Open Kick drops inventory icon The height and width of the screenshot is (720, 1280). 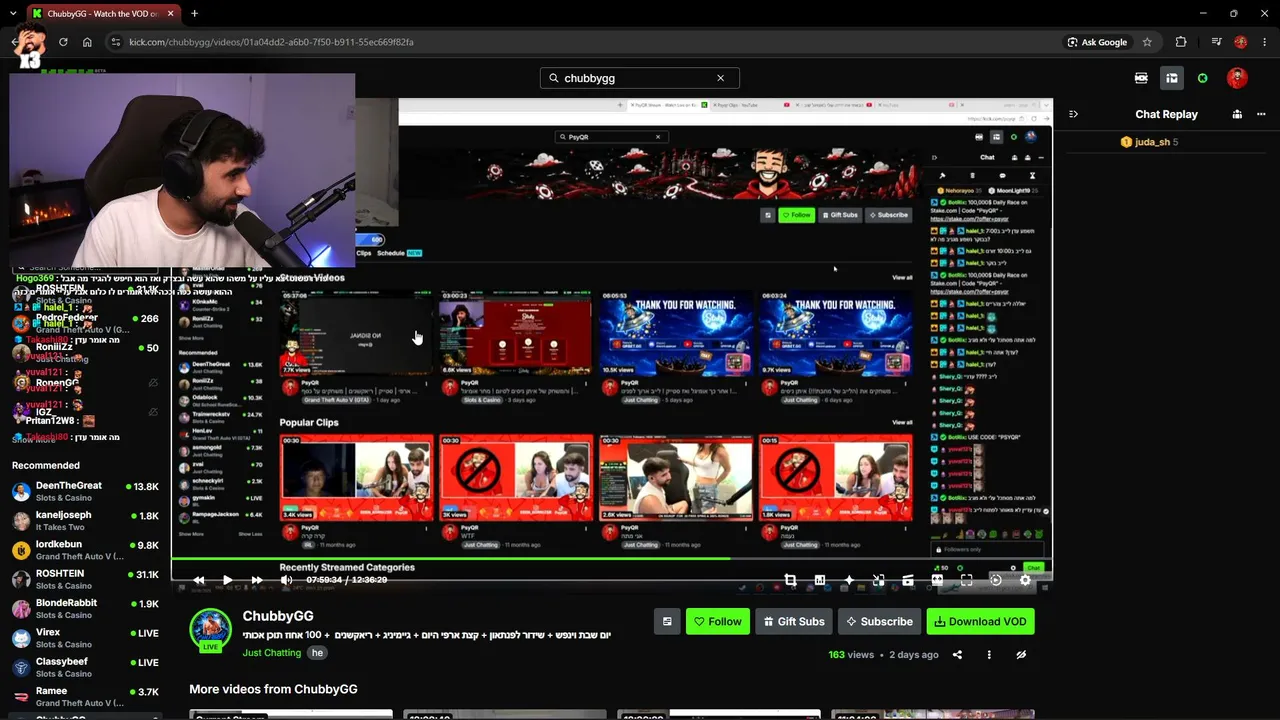[x=1172, y=78]
